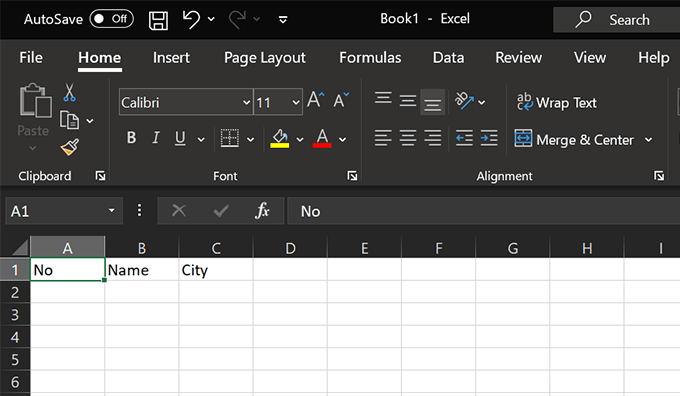The width and height of the screenshot is (680, 396).
Task: Select column D header
Action: click(290, 248)
